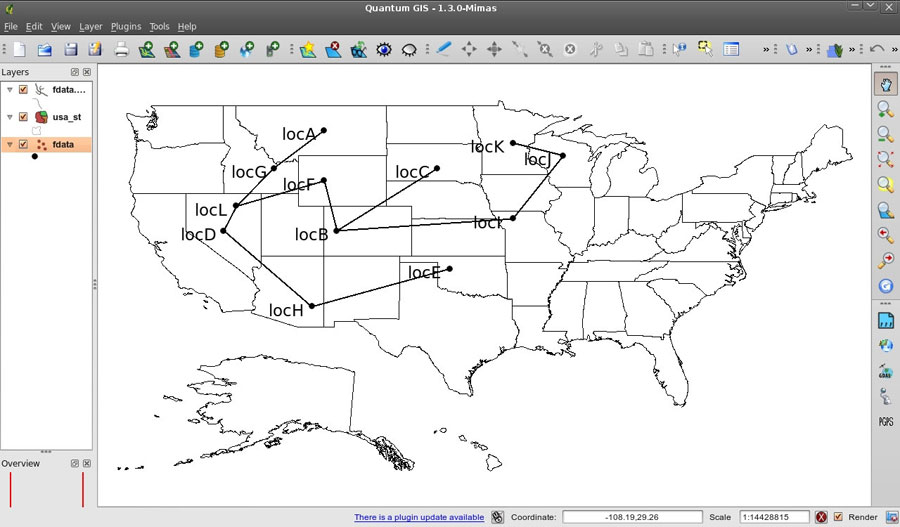Open the Plugins menu
Screen dimensions: 900x527
[x=126, y=26]
